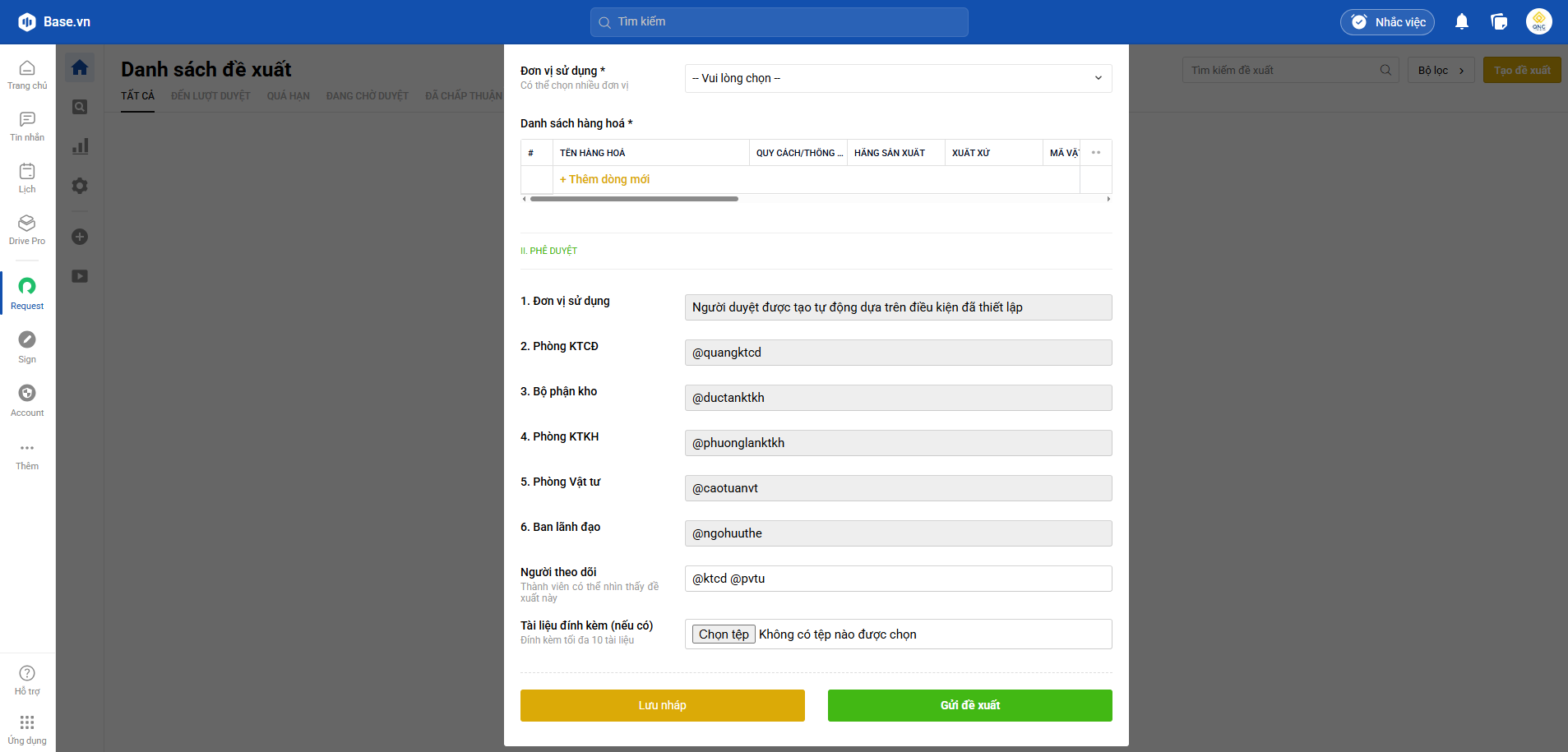Viewport: 1568px width, 752px height.
Task: Open Ứng dụng apps grid icon
Action: tap(27, 728)
